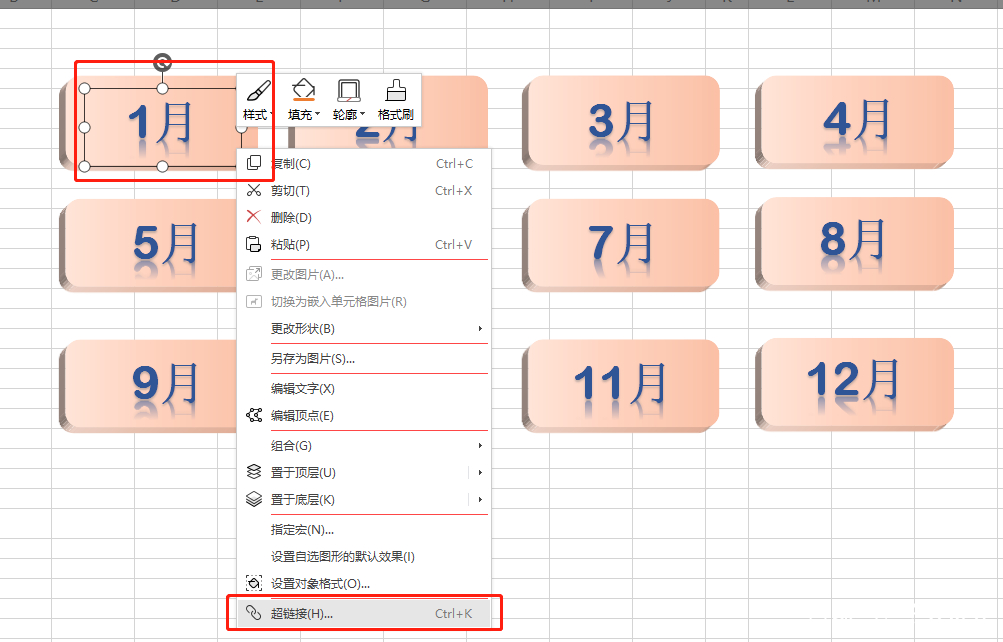Click the scissors icon beside 剪切(T)
1003x642 pixels.
point(254,190)
